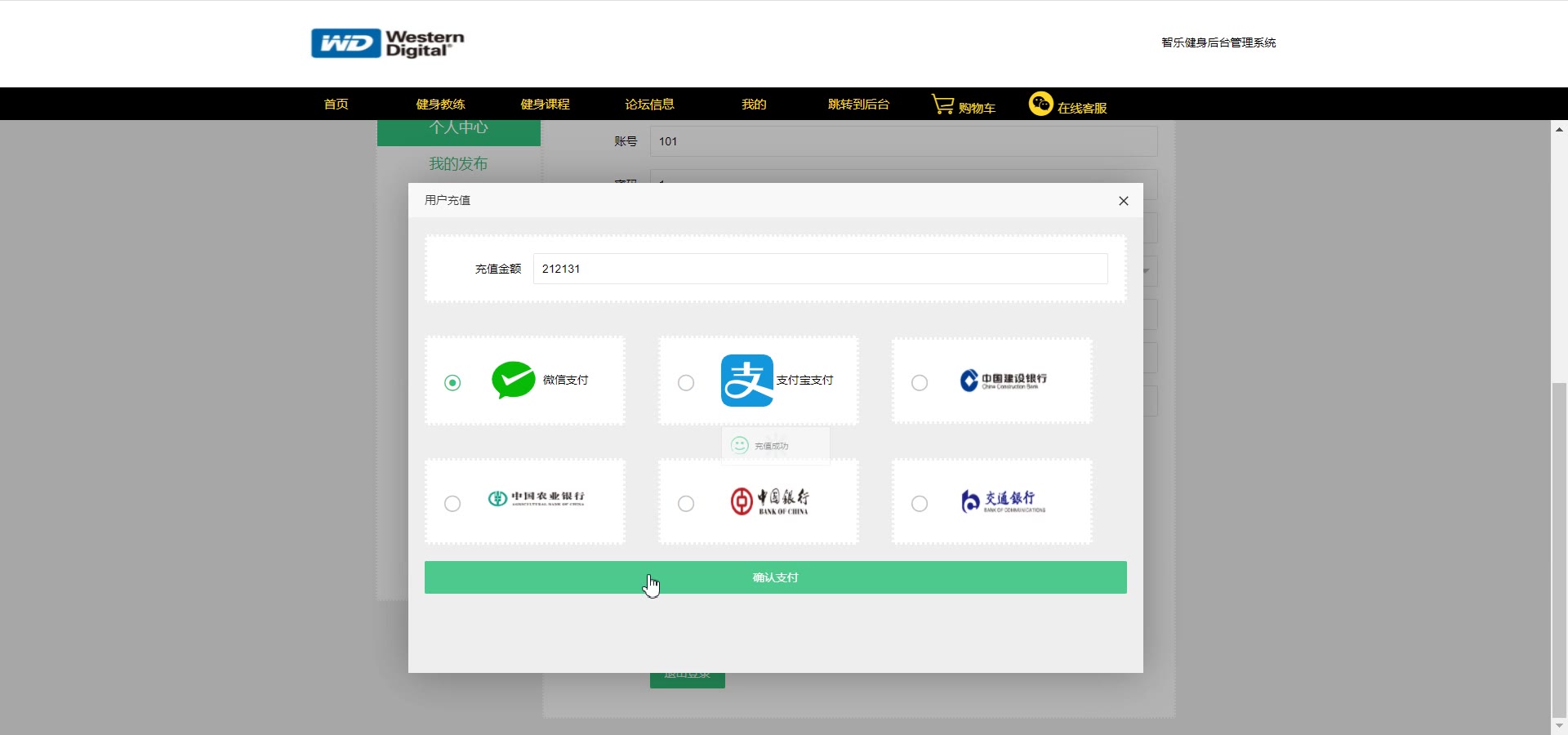The height and width of the screenshot is (735, 1568).
Task: Click the Bank of China logo
Action: [x=769, y=501]
